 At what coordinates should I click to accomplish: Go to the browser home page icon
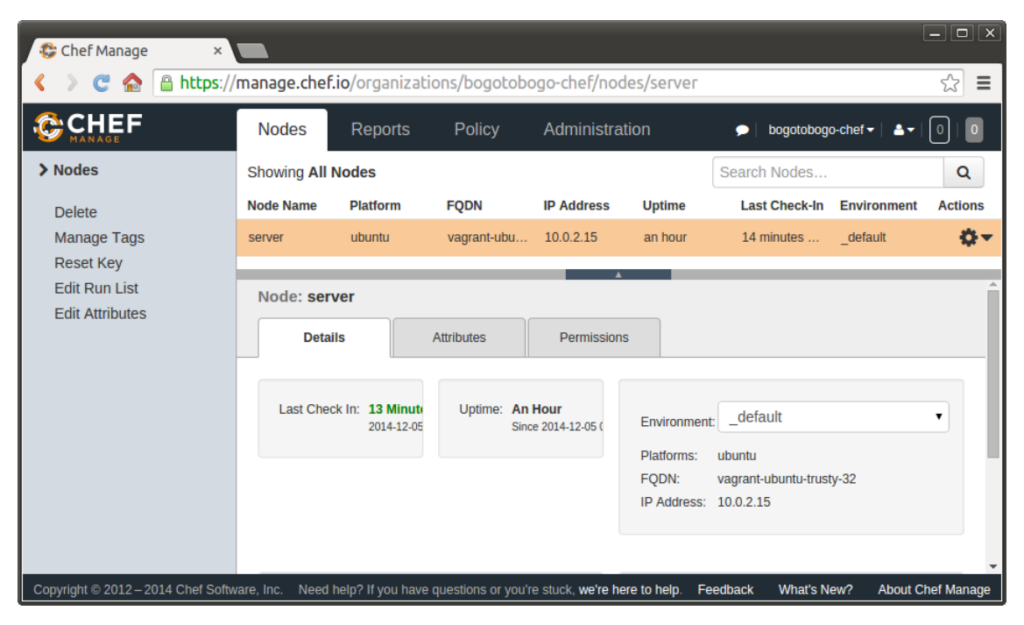[x=132, y=82]
